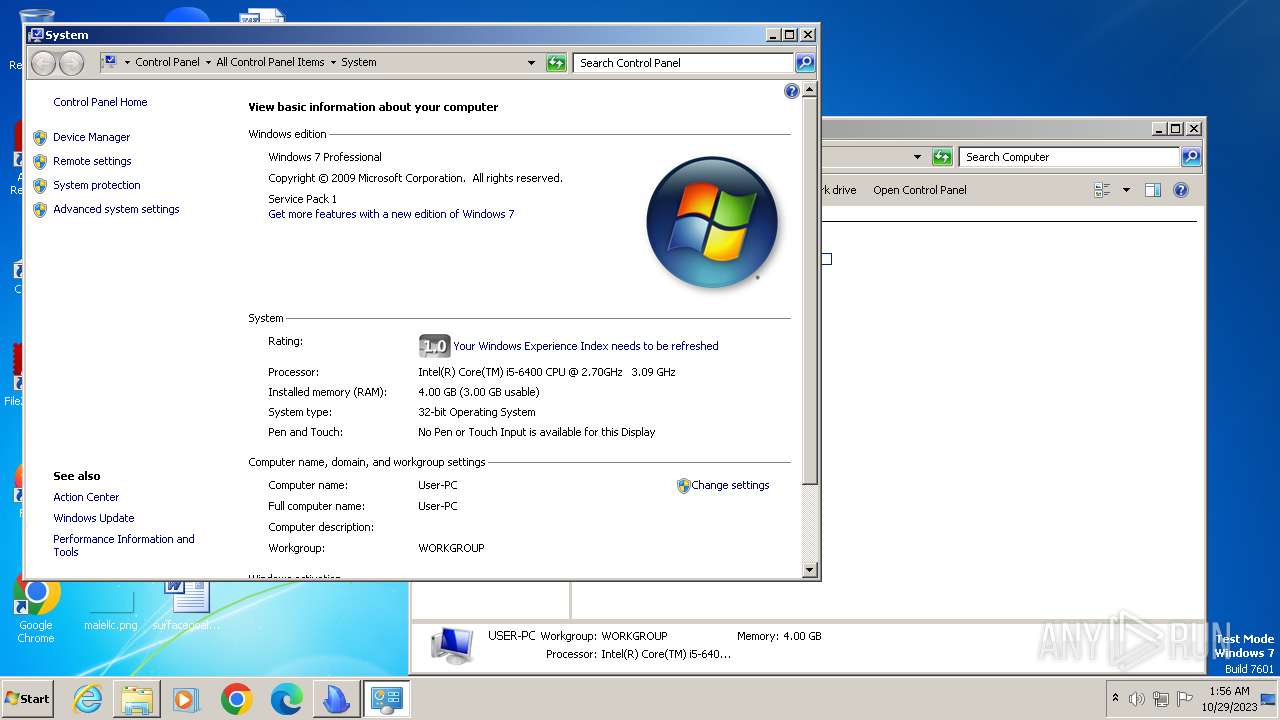Click the shield icon beside Device Manager

[x=40, y=137]
